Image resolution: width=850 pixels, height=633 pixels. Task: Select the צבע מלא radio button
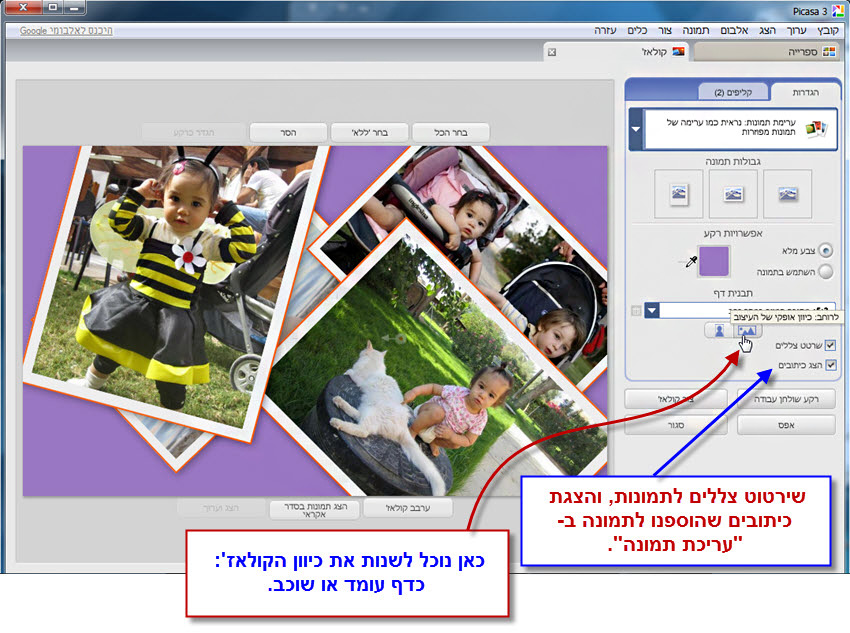pos(825,250)
